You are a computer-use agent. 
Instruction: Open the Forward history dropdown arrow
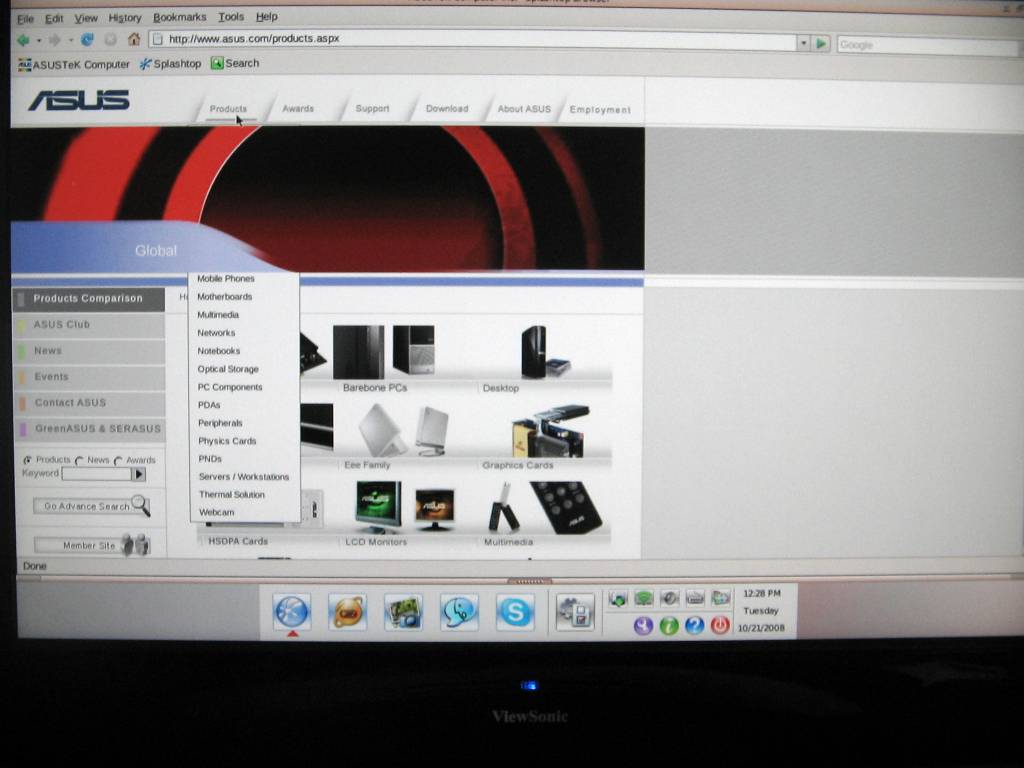tap(70, 41)
